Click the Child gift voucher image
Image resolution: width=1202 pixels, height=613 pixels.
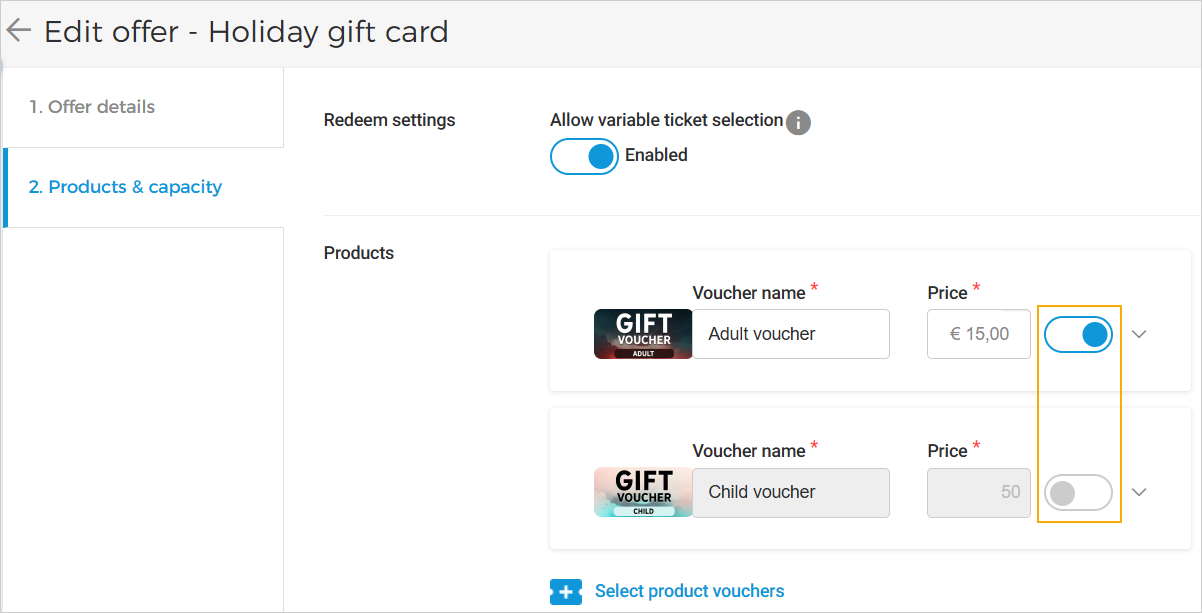click(643, 492)
